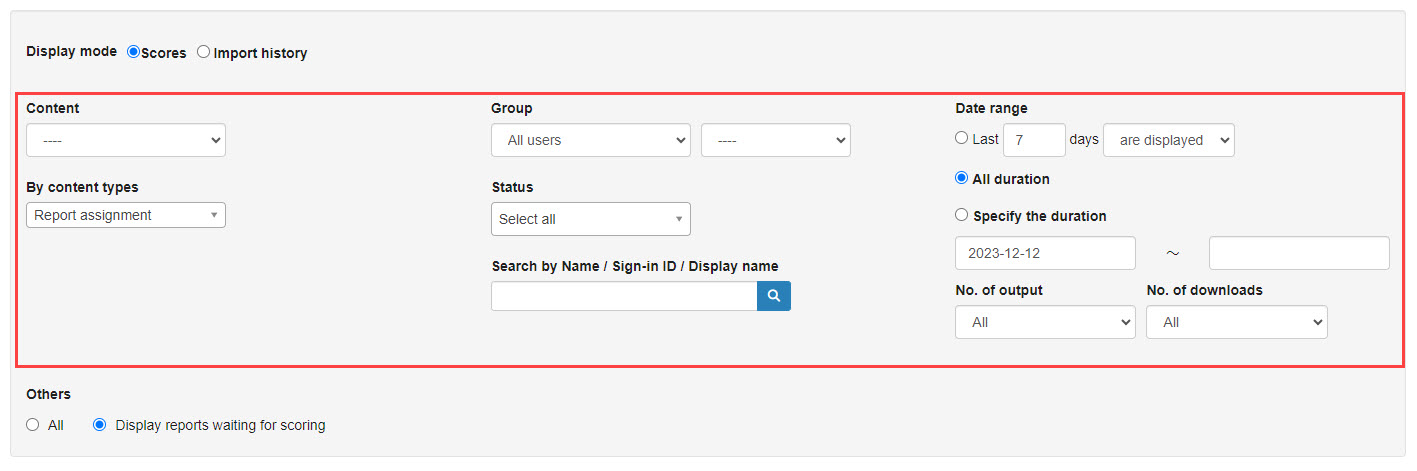Select the Scores display mode
Viewport: 1417px width, 471px height.
133,52
